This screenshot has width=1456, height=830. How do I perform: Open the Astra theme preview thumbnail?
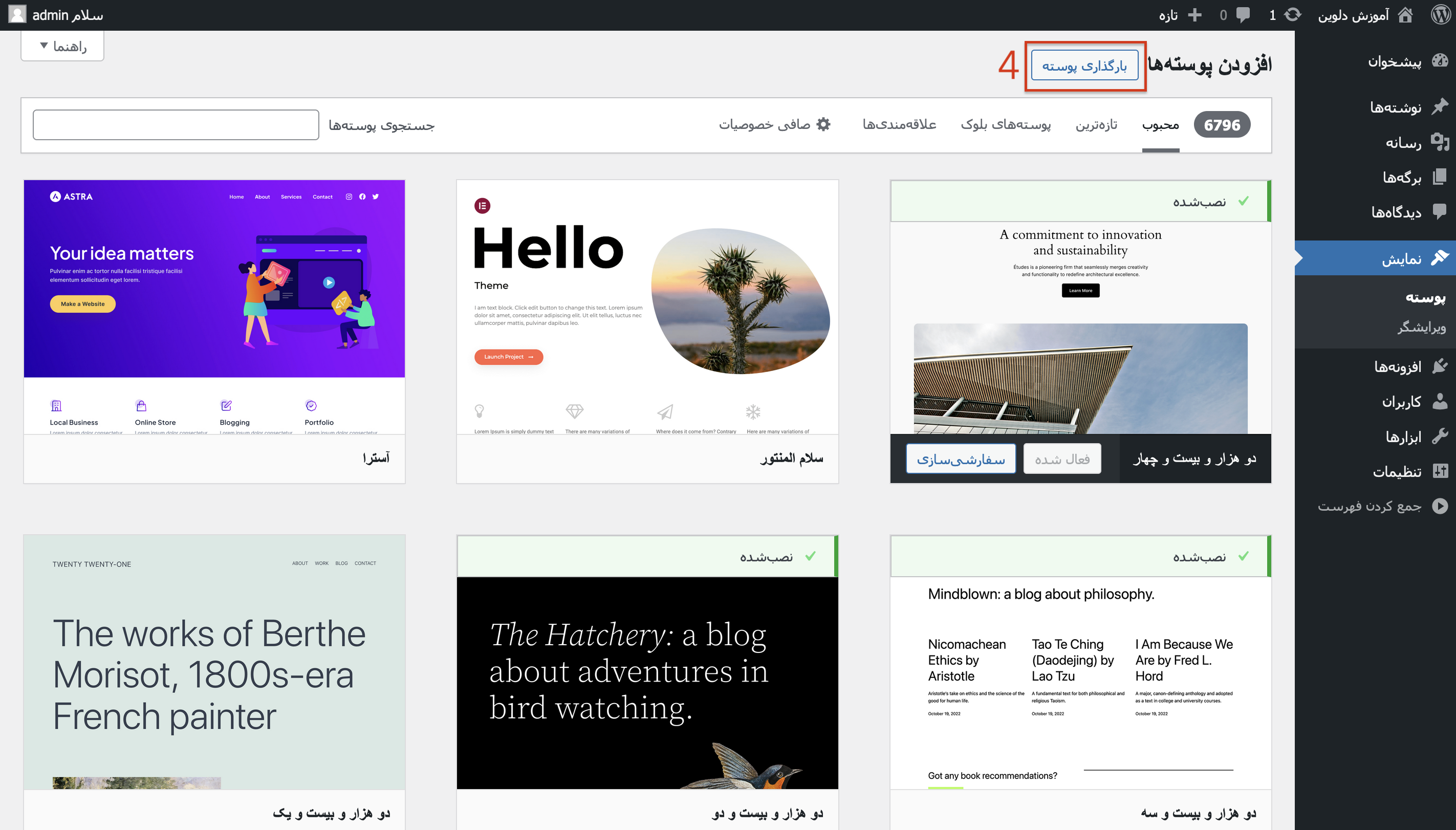pyautogui.click(x=214, y=307)
